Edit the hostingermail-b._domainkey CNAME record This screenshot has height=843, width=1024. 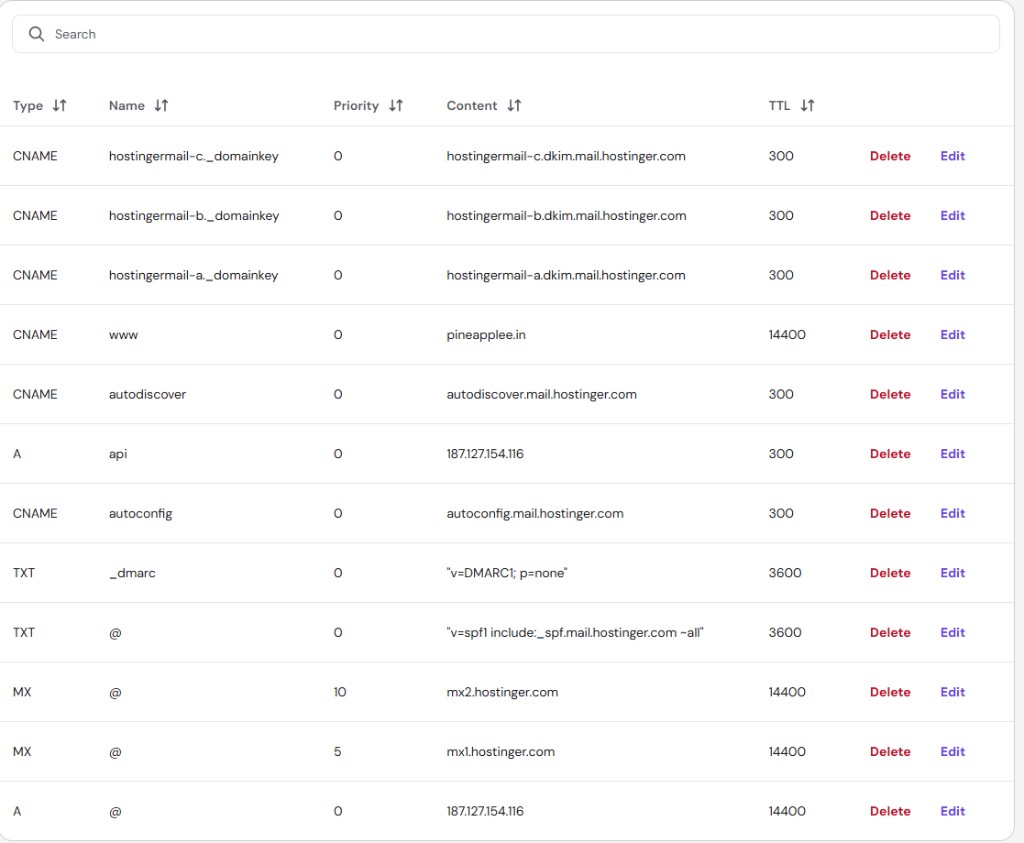tap(952, 216)
